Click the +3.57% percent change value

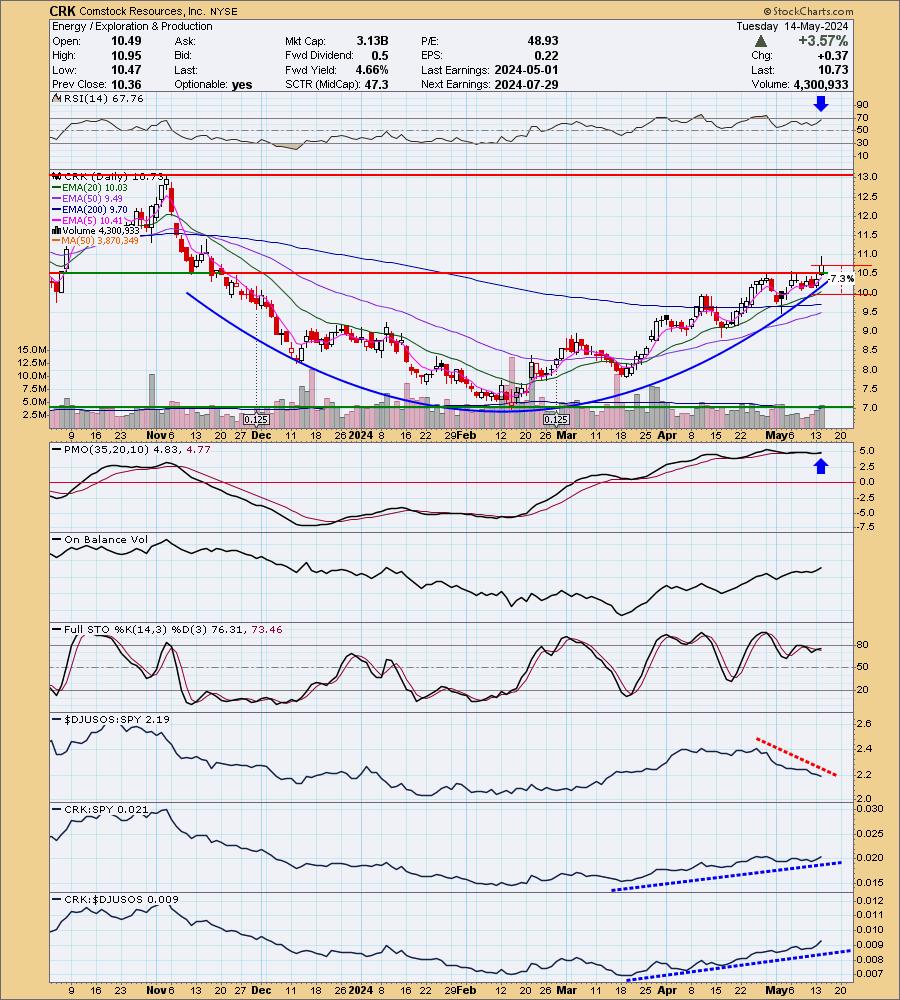[823, 41]
